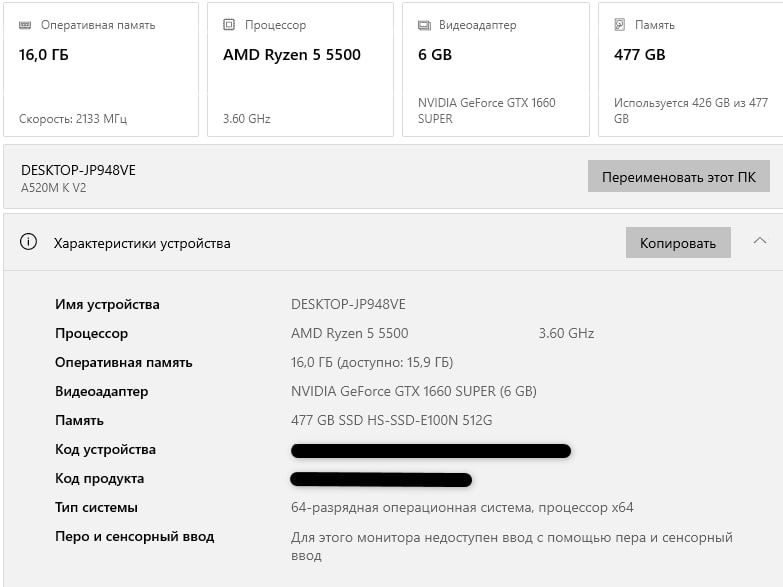This screenshot has height=587, width=783.
Task: Click the RAM icon in Оперативная память card
Action: tap(25, 25)
